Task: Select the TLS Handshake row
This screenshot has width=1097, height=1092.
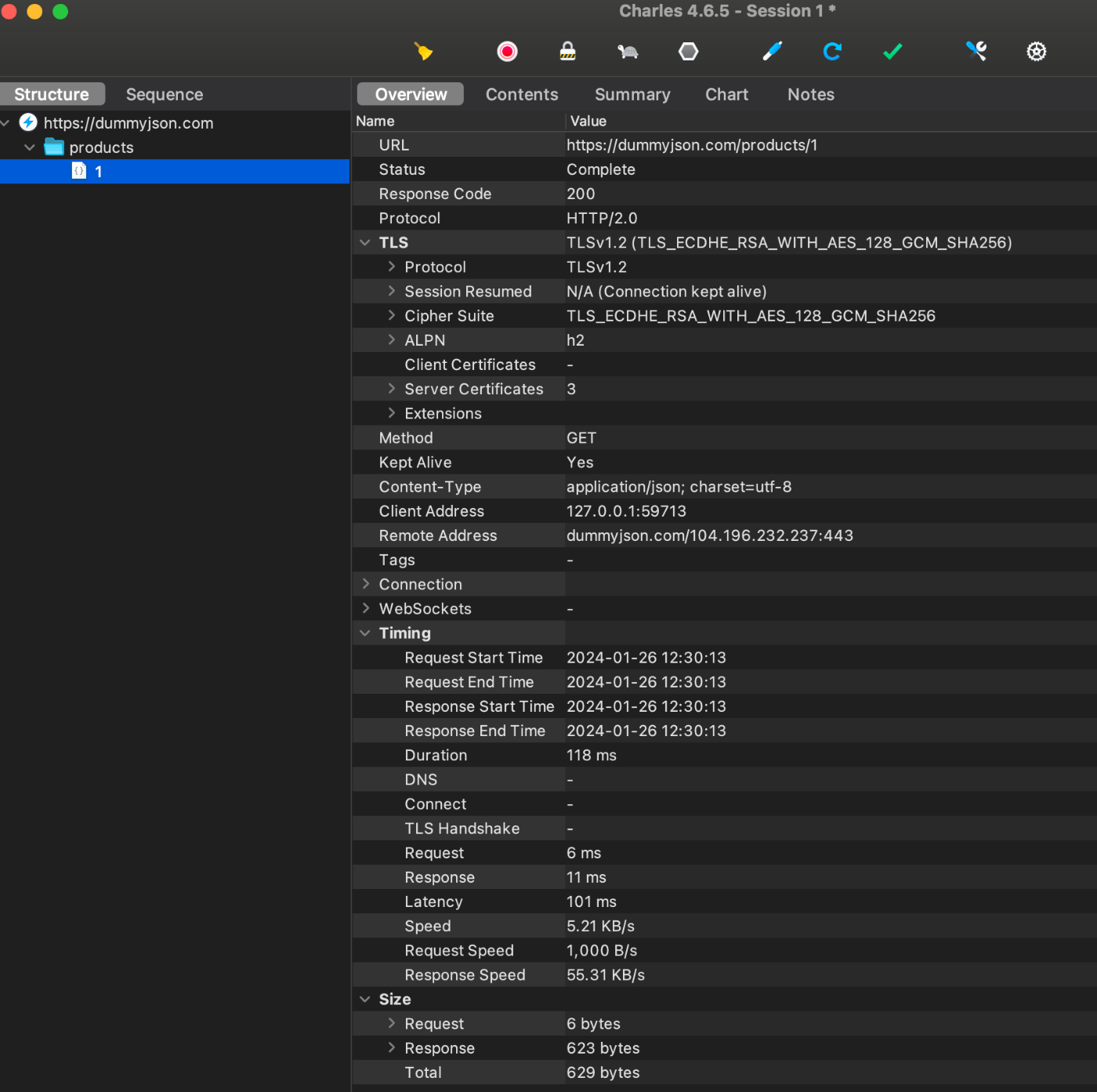Action: [725, 828]
